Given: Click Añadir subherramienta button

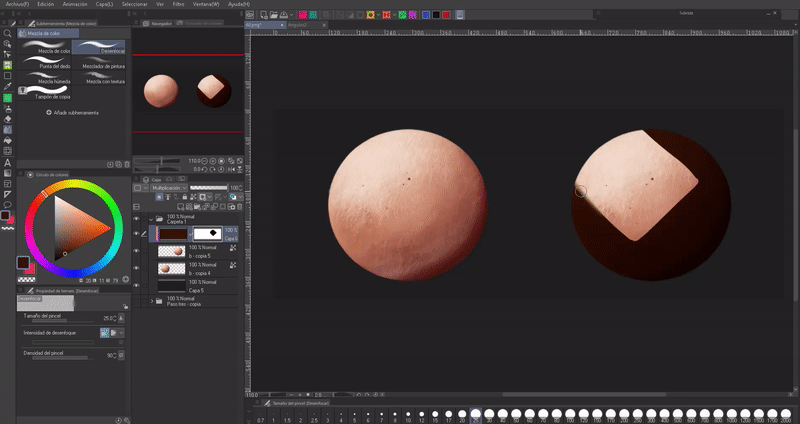Looking at the screenshot, I should 73,113.
